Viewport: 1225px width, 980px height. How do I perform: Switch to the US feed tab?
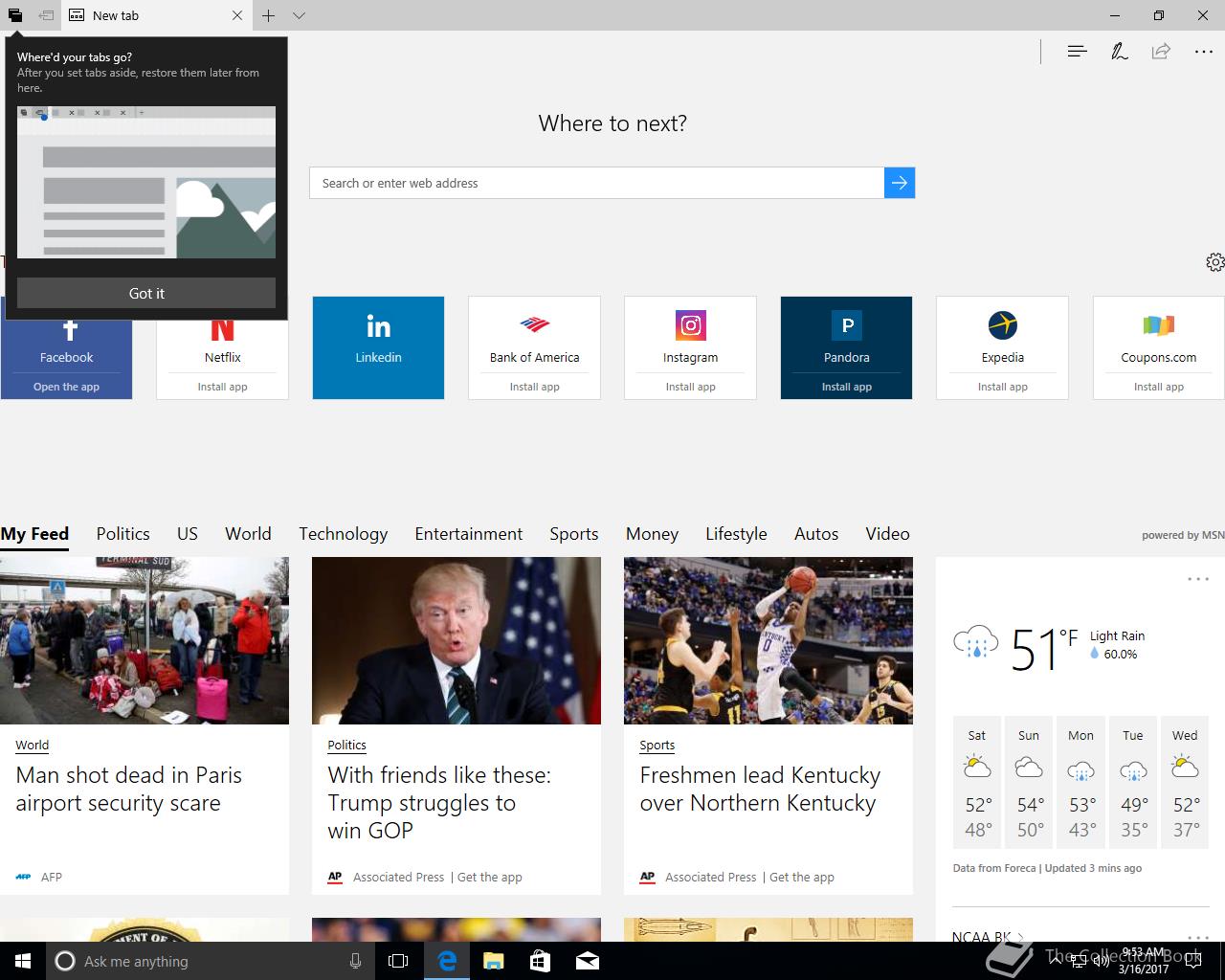(x=188, y=534)
